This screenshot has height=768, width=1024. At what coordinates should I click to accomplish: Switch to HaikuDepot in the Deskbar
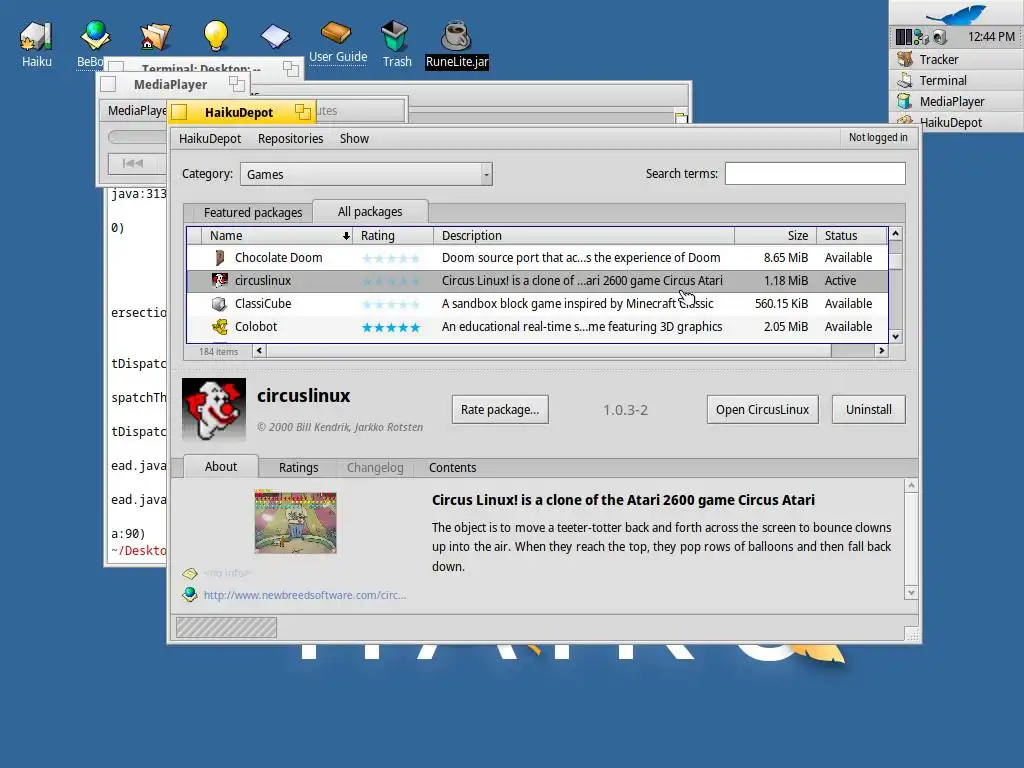pos(956,122)
